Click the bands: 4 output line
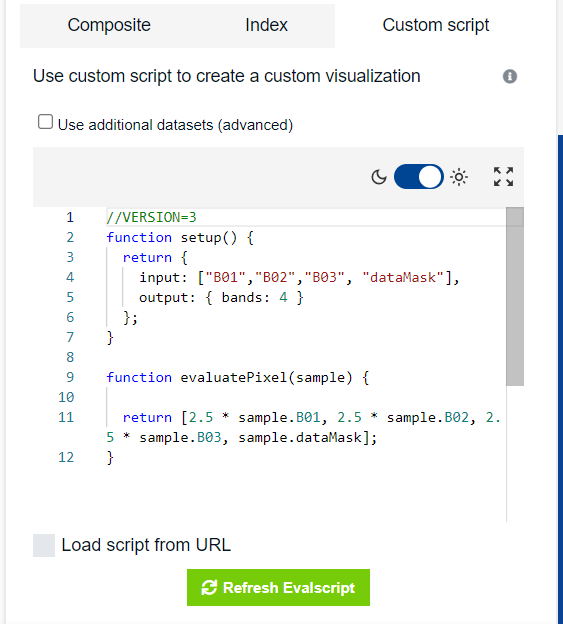Viewport: 563px width, 624px height. pyautogui.click(x=221, y=297)
